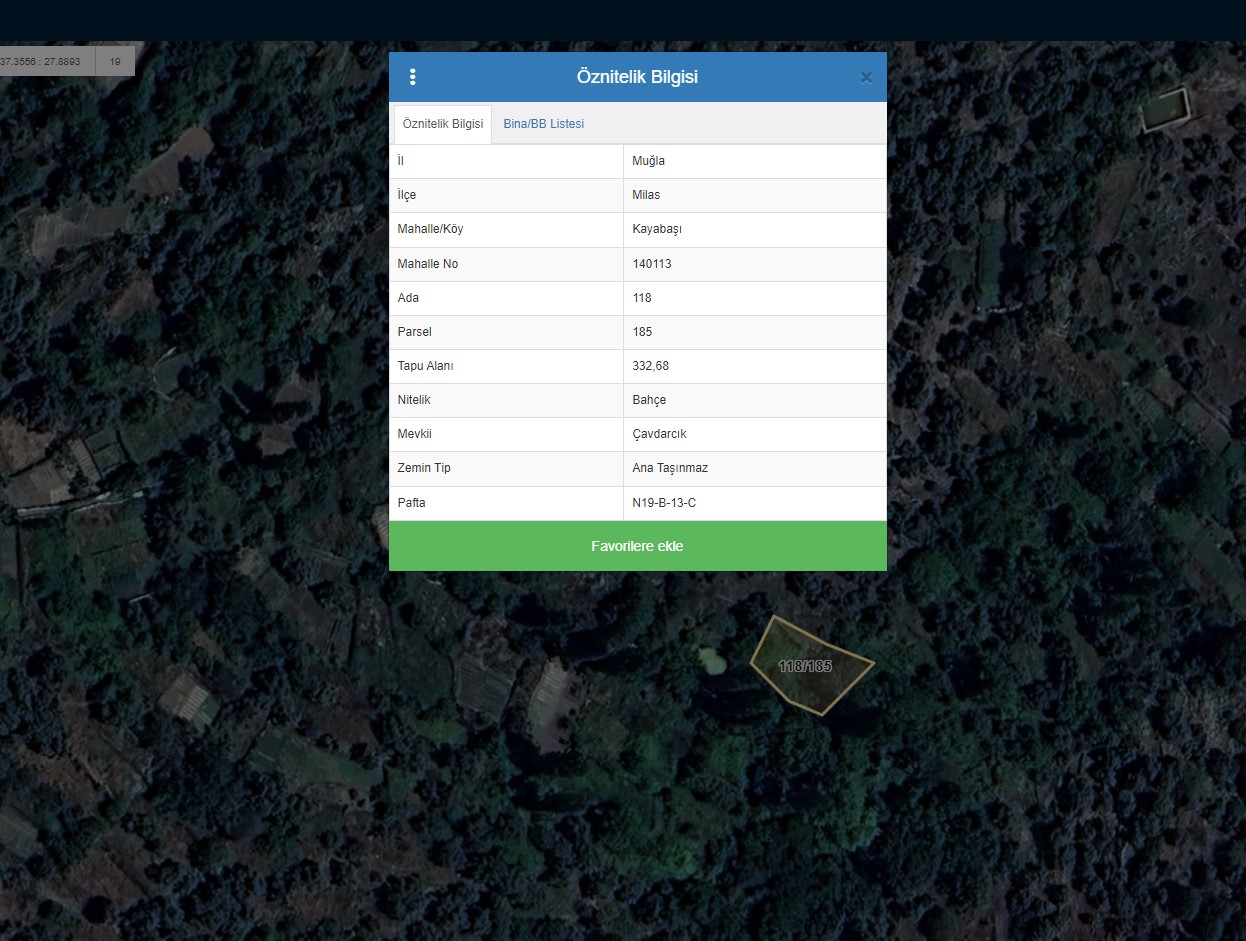Image resolution: width=1246 pixels, height=941 pixels.
Task: Open the three-dot options menu in dialog header
Action: coord(413,77)
